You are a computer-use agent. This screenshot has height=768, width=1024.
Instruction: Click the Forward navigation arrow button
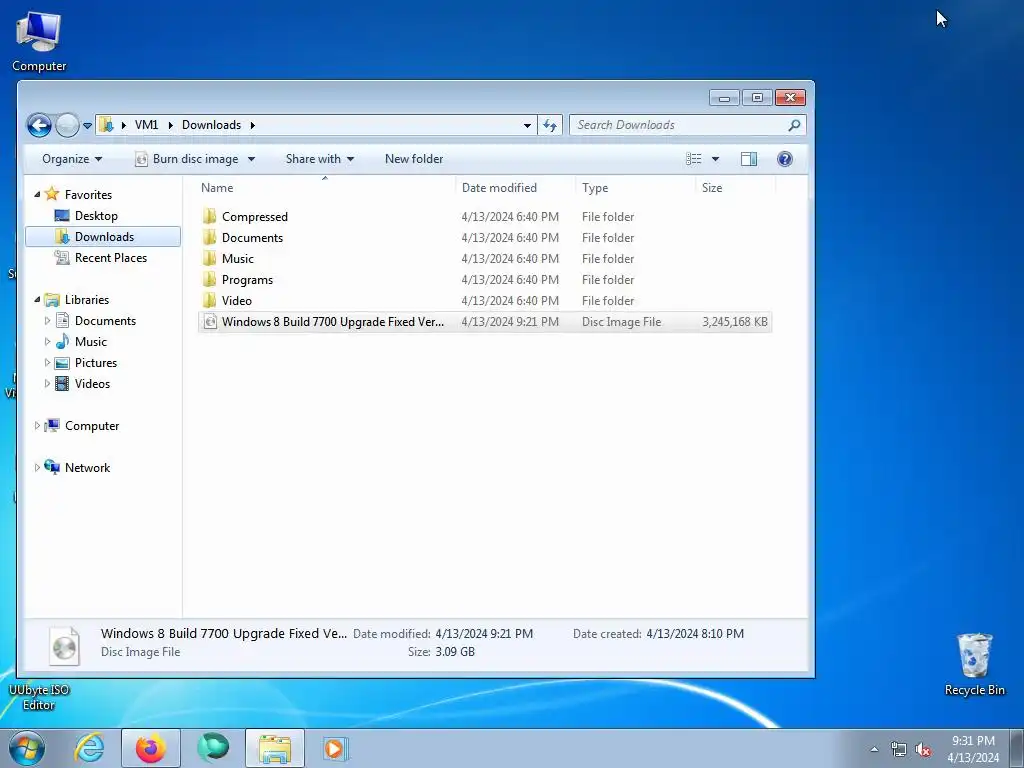click(x=67, y=125)
